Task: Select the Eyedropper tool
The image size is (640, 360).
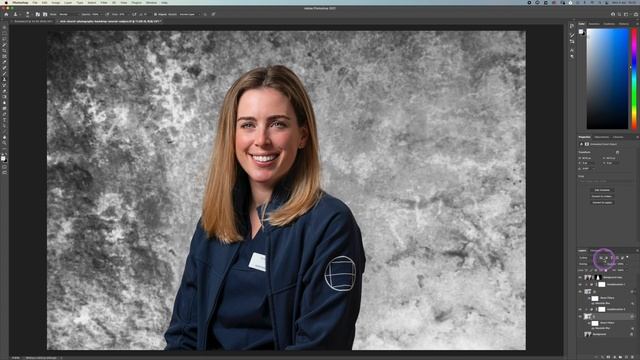Action: click(x=4, y=62)
